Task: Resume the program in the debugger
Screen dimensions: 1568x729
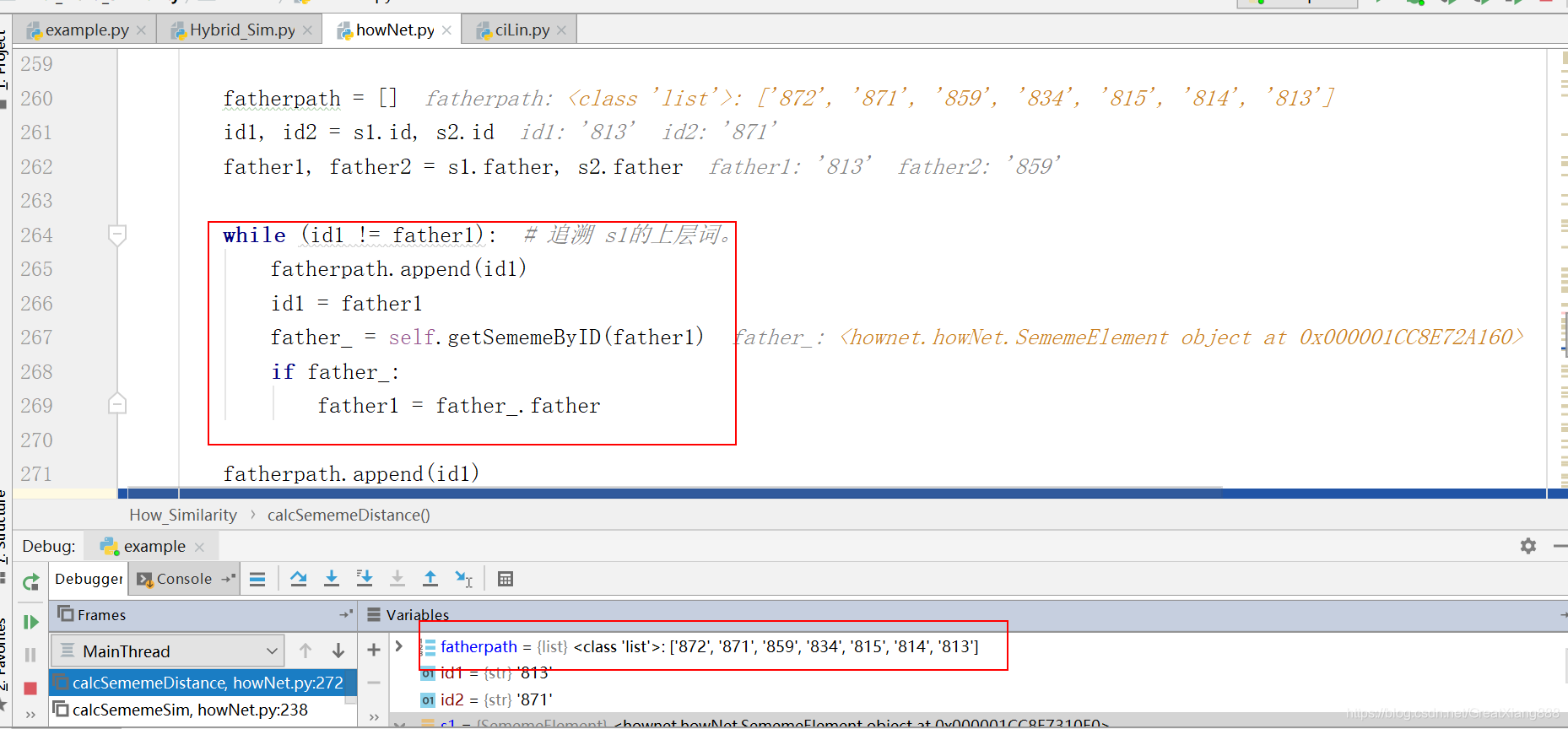Action: [x=31, y=622]
